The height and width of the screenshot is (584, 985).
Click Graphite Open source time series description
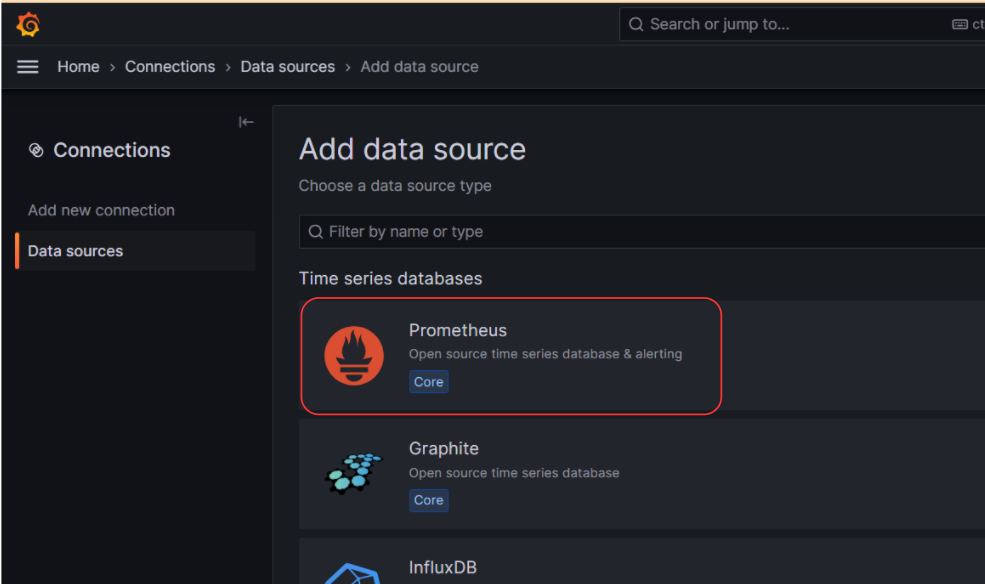[514, 473]
